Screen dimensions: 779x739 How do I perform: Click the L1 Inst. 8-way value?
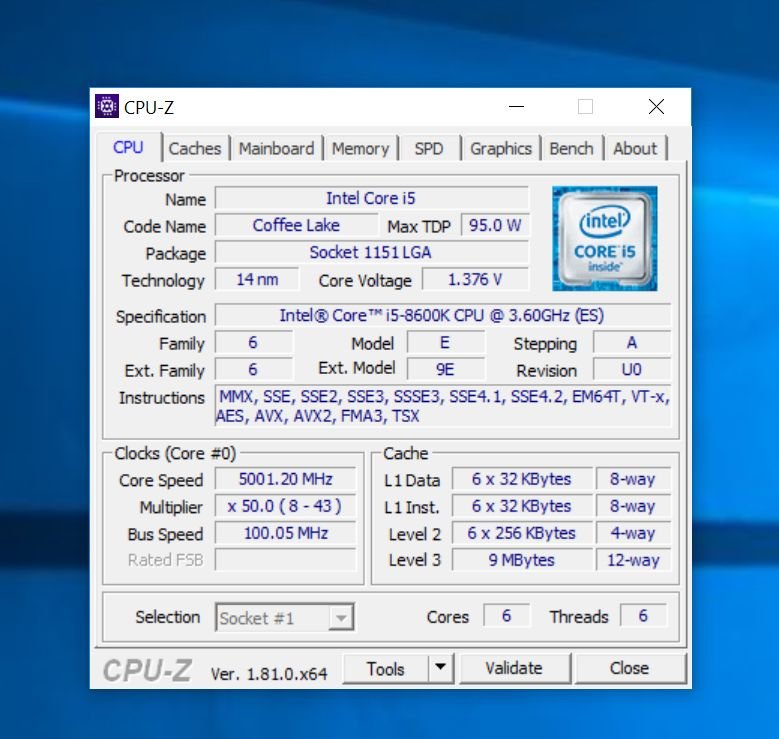click(x=633, y=506)
